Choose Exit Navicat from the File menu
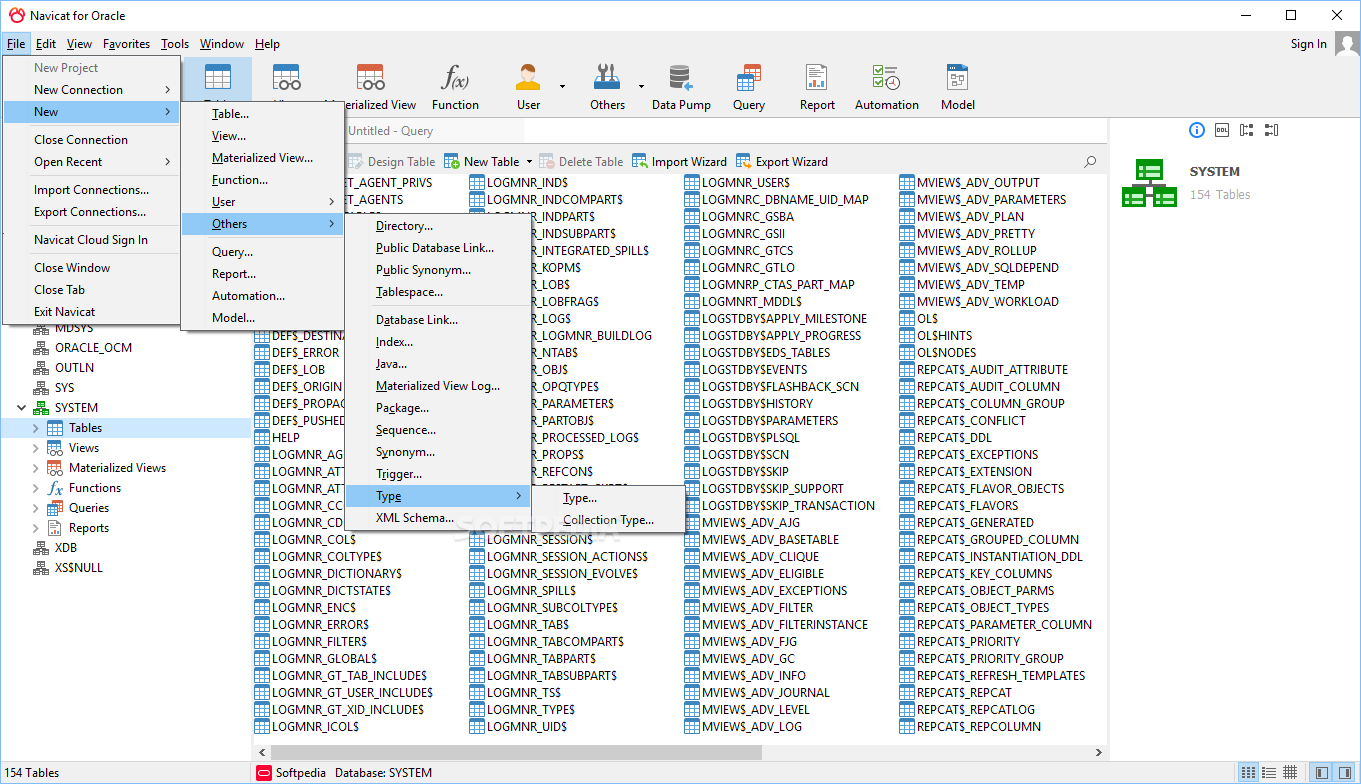The width and height of the screenshot is (1361, 784). click(x=92, y=312)
